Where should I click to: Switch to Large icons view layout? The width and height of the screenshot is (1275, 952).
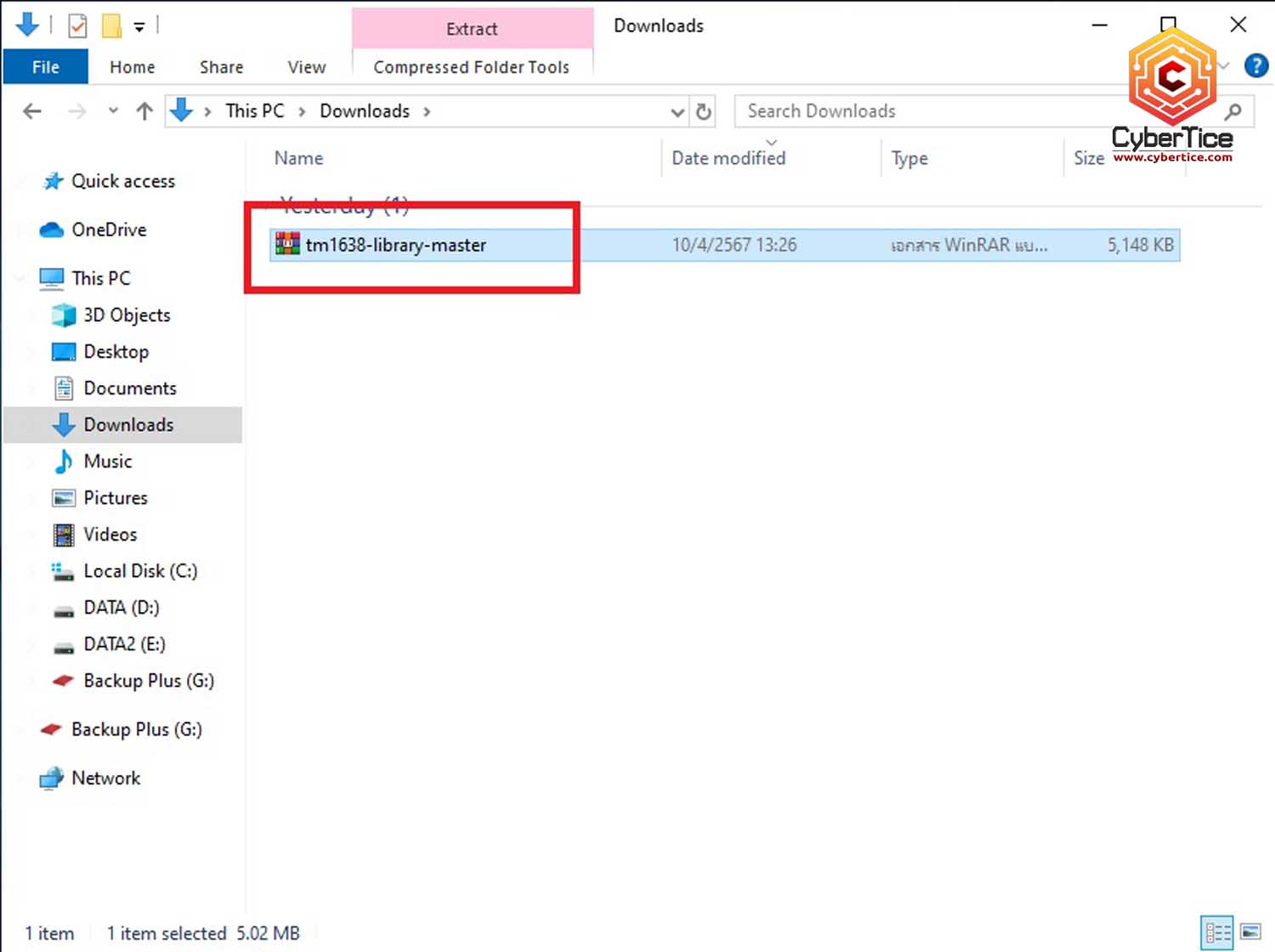tap(1250, 932)
